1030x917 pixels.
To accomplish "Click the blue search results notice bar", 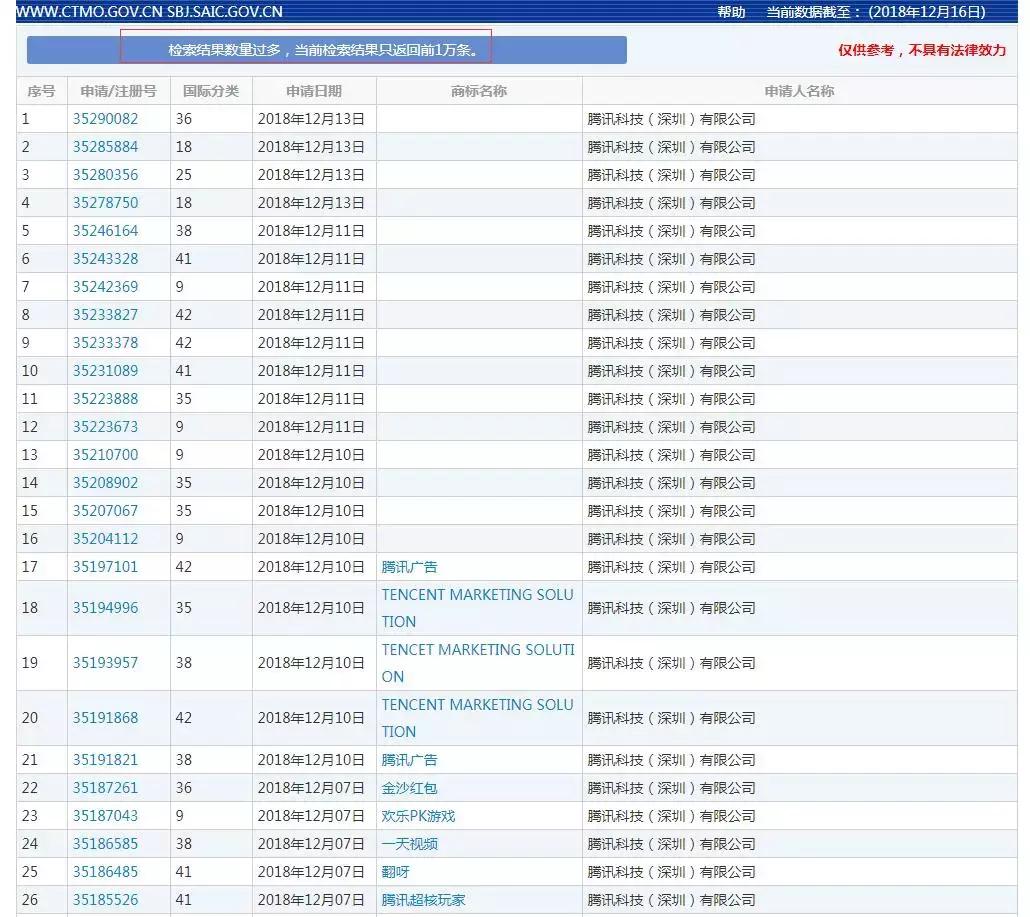I will (326, 50).
